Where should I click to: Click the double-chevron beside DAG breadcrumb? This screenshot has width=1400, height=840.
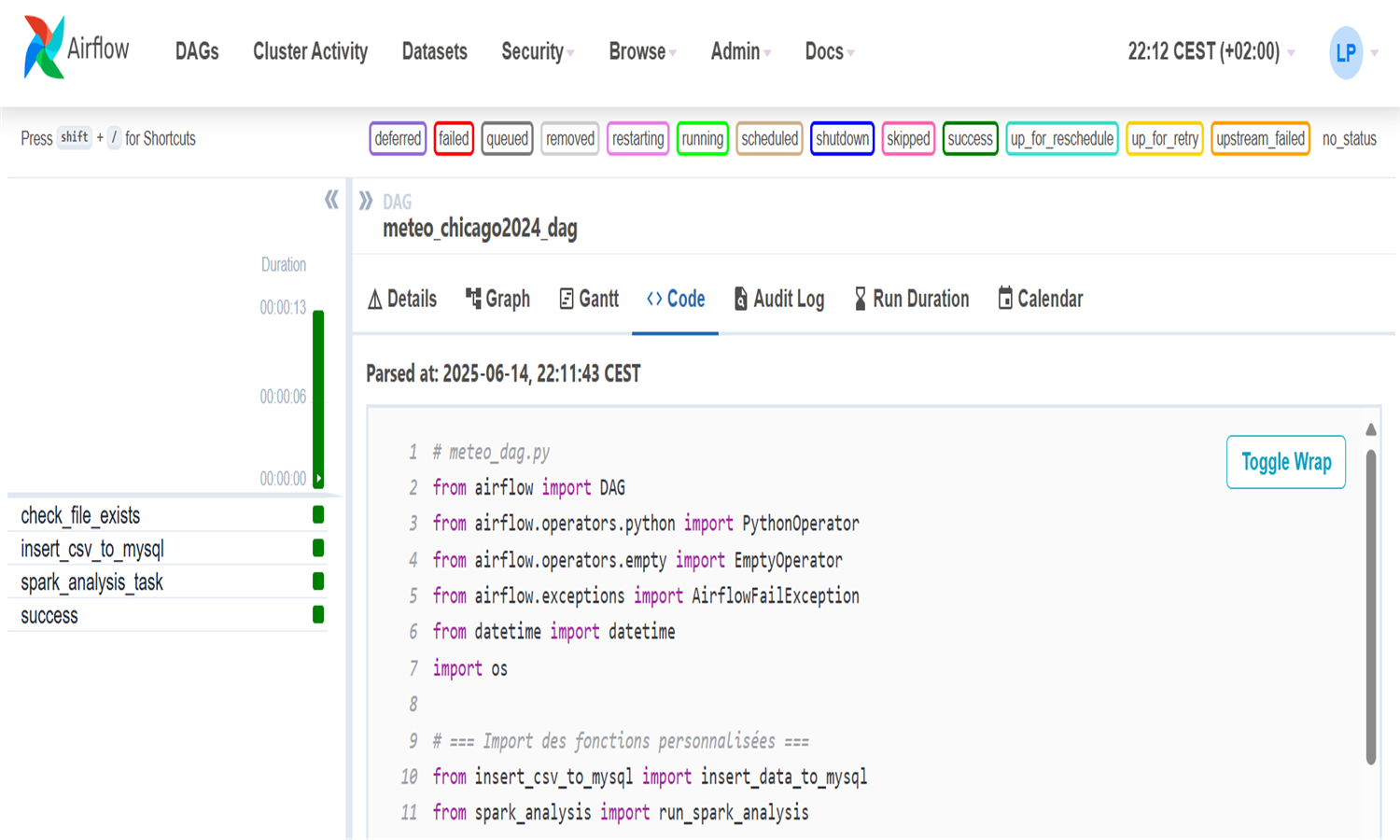366,201
